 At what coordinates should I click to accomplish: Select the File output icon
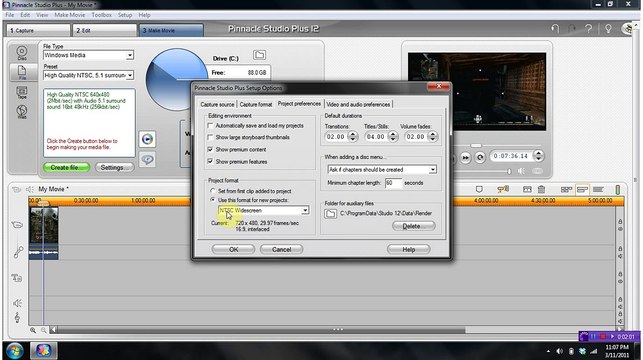(22, 72)
